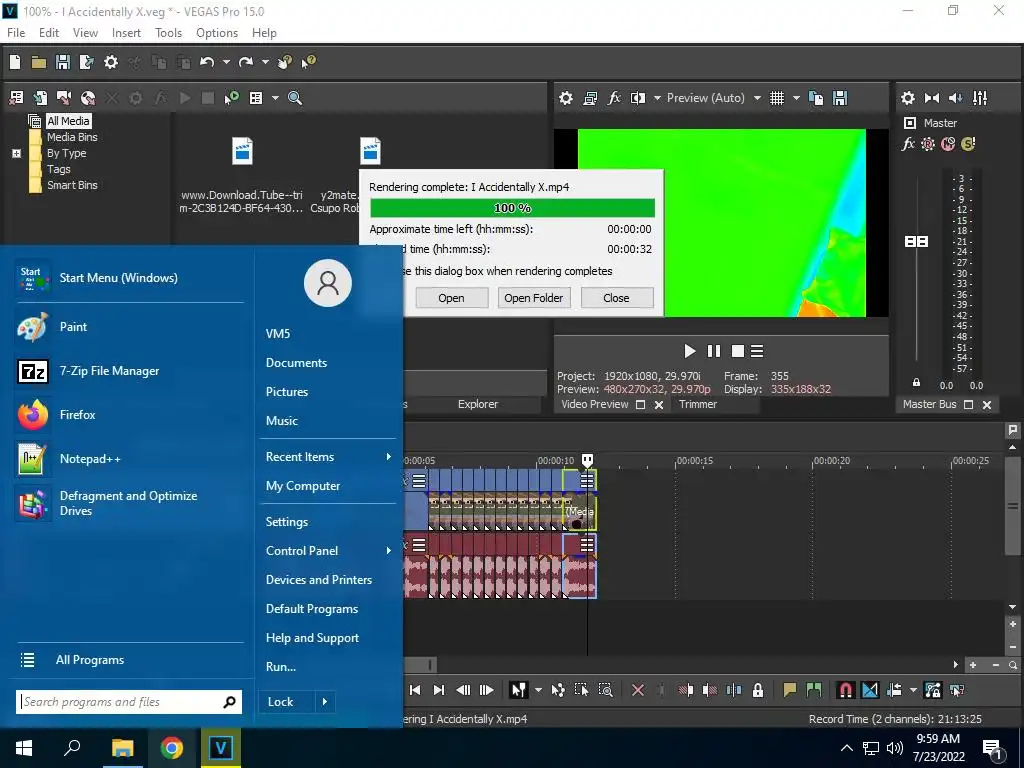Switch to the Trimmer tab
The image size is (1024, 768).
click(x=697, y=404)
